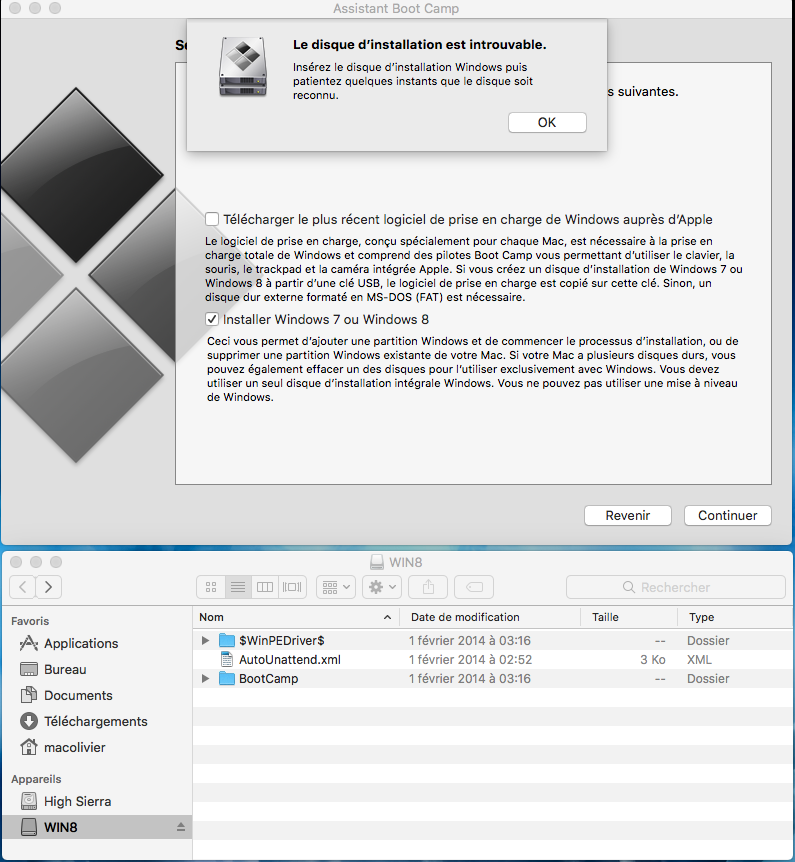Go forward in Finder history
The width and height of the screenshot is (795, 862).
coord(48,587)
